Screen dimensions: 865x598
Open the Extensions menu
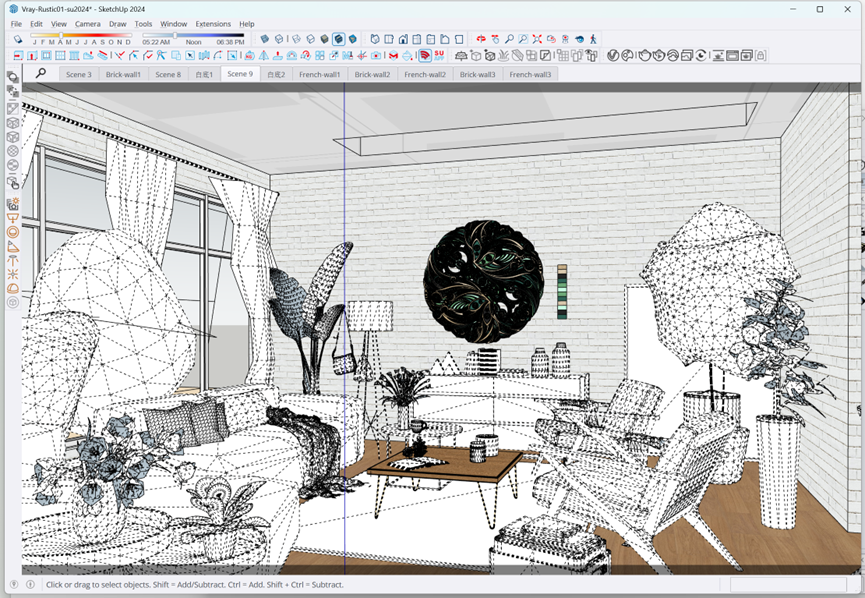[213, 23]
